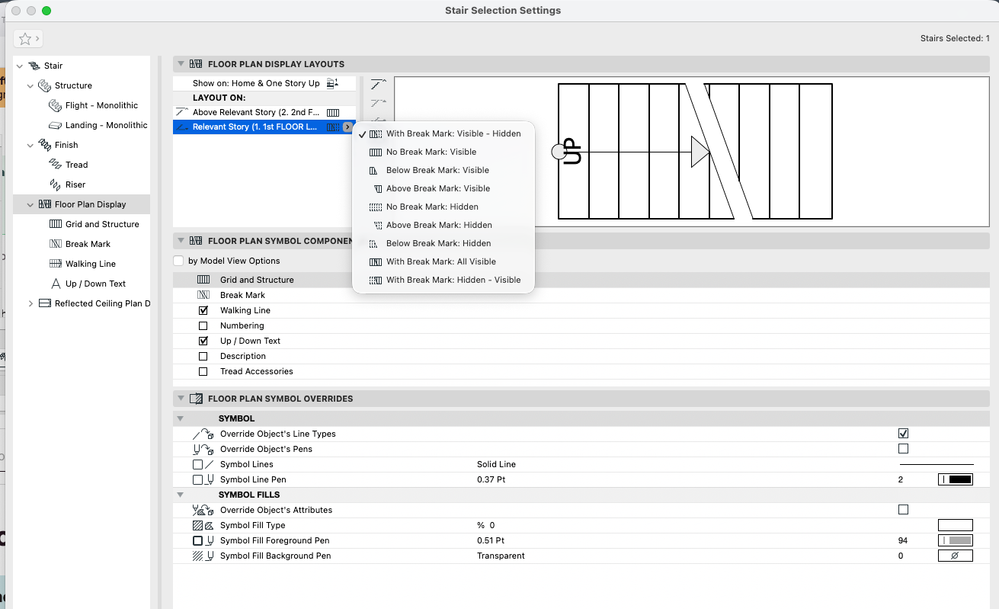Open the Tread finish settings

(x=76, y=164)
